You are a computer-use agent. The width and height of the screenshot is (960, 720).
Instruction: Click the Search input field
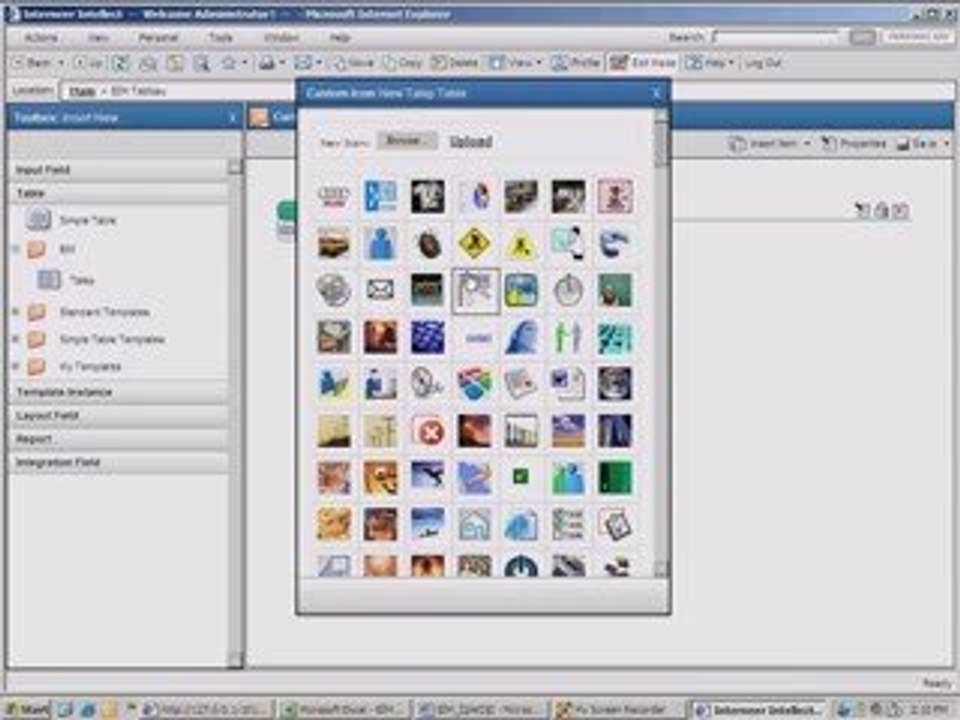point(777,37)
